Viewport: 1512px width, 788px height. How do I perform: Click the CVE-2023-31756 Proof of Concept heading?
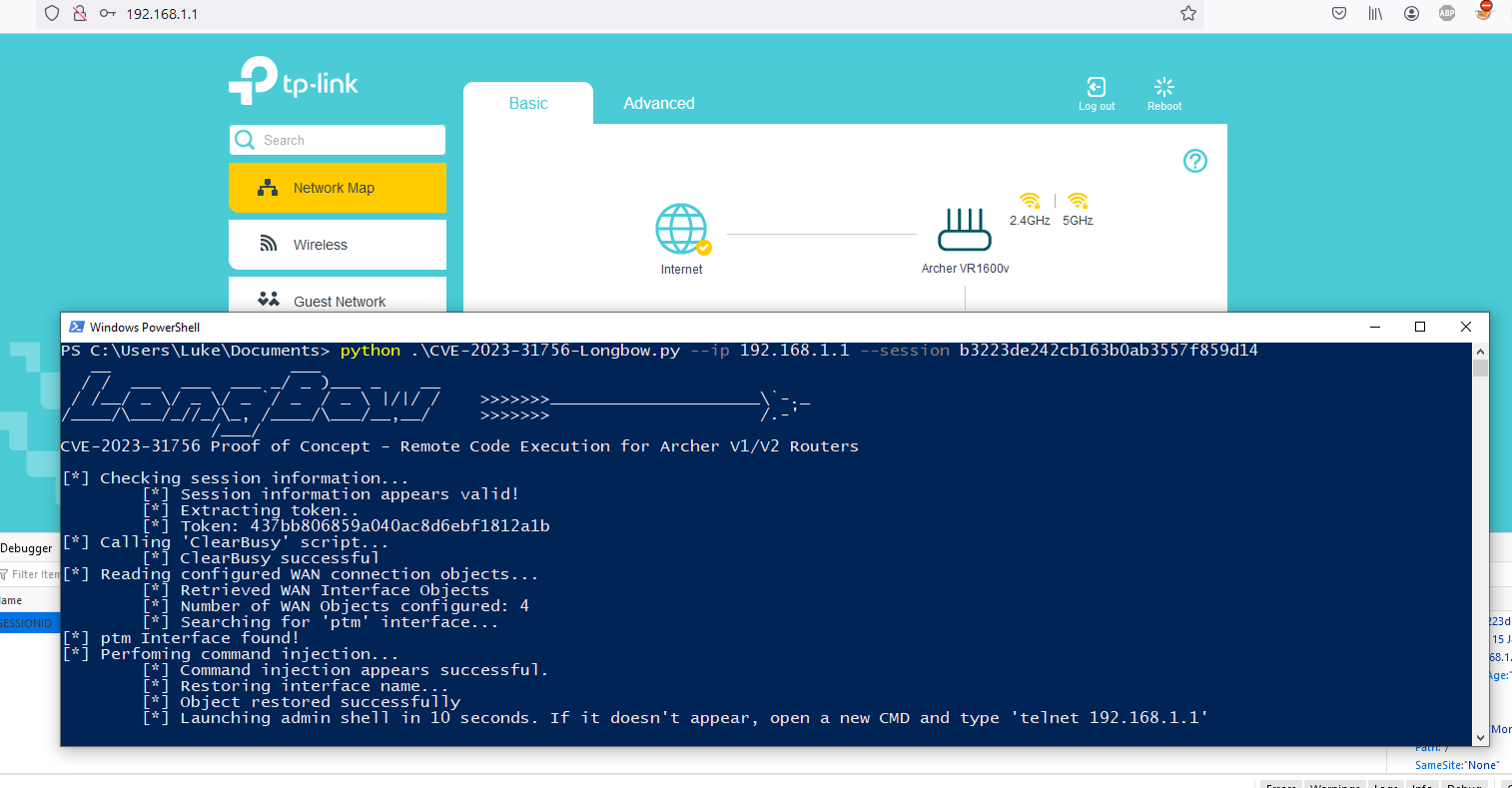459,446
